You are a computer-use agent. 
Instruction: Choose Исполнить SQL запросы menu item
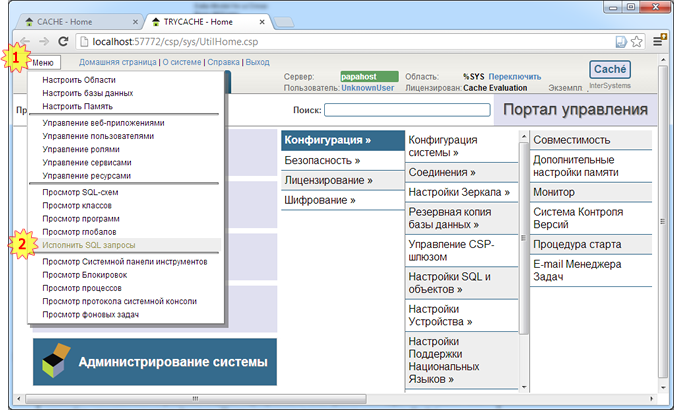[x=89, y=245]
